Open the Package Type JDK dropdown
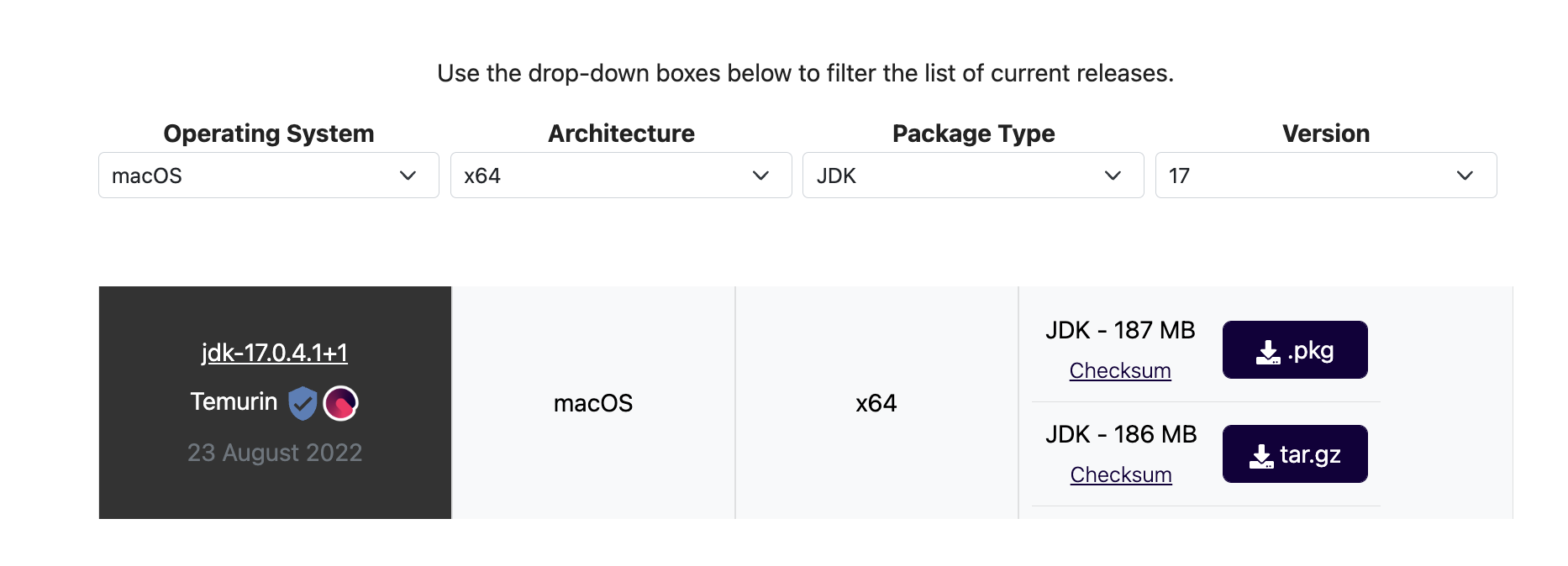 point(973,176)
